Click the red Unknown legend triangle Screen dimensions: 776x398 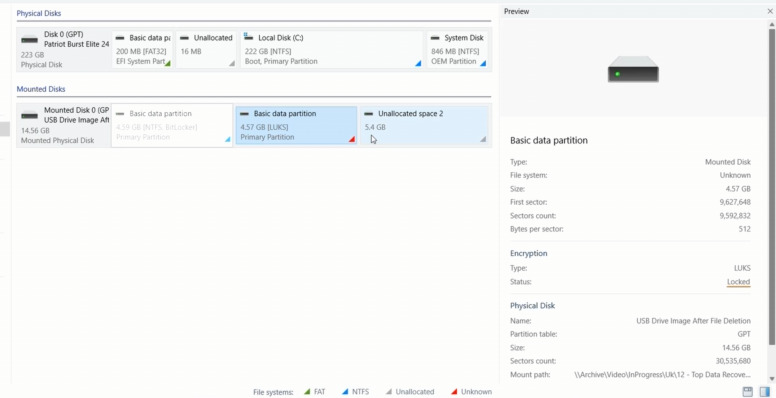454,392
